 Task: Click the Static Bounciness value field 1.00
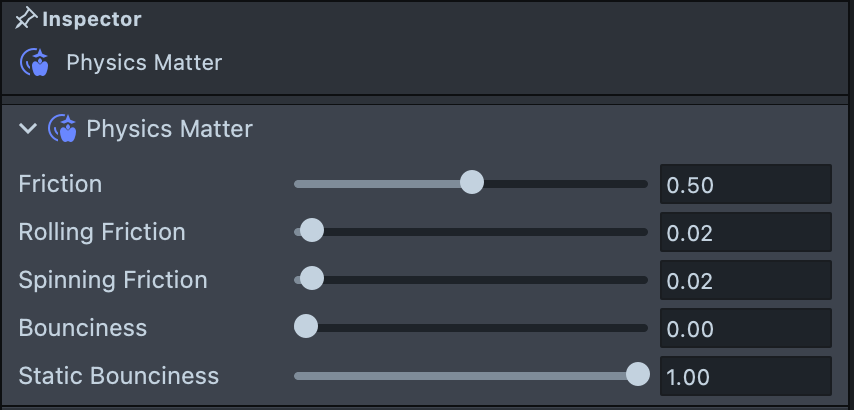745,376
